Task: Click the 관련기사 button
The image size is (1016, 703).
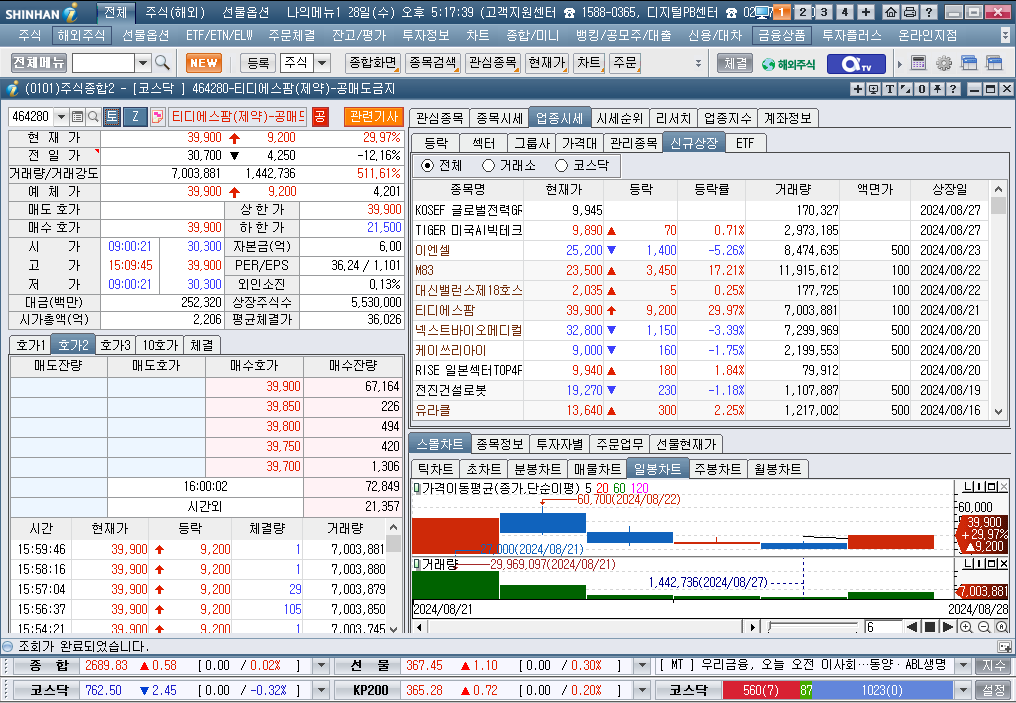Action: click(373, 117)
